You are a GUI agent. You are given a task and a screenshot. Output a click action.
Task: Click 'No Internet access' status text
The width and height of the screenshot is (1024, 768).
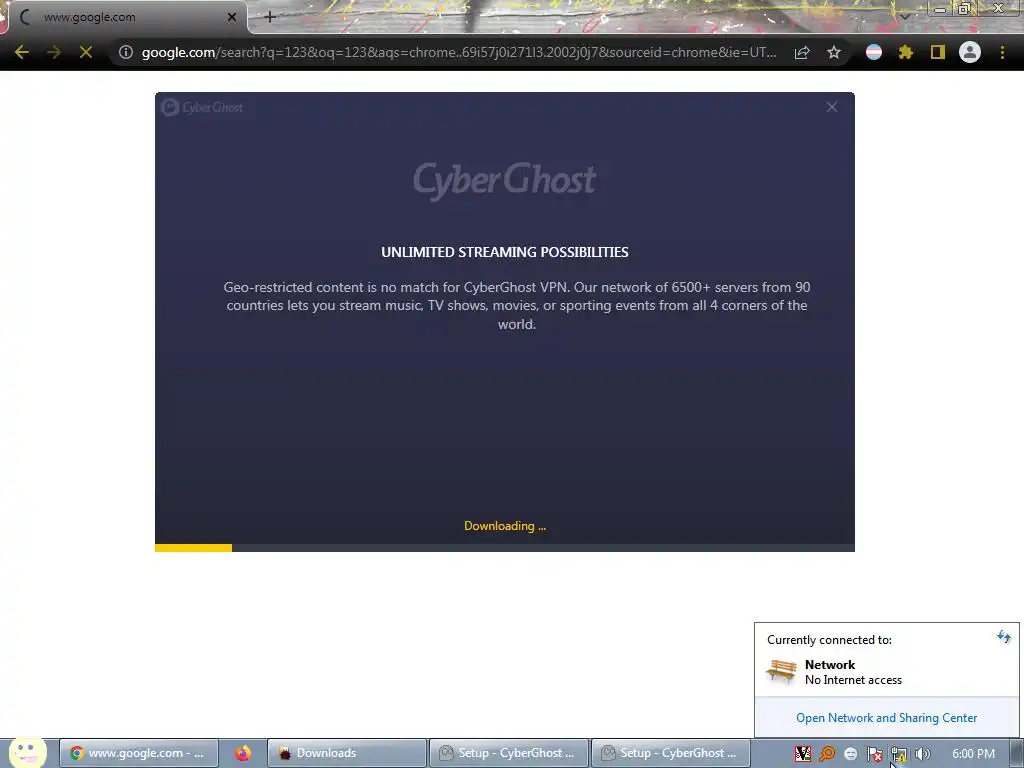coord(853,680)
